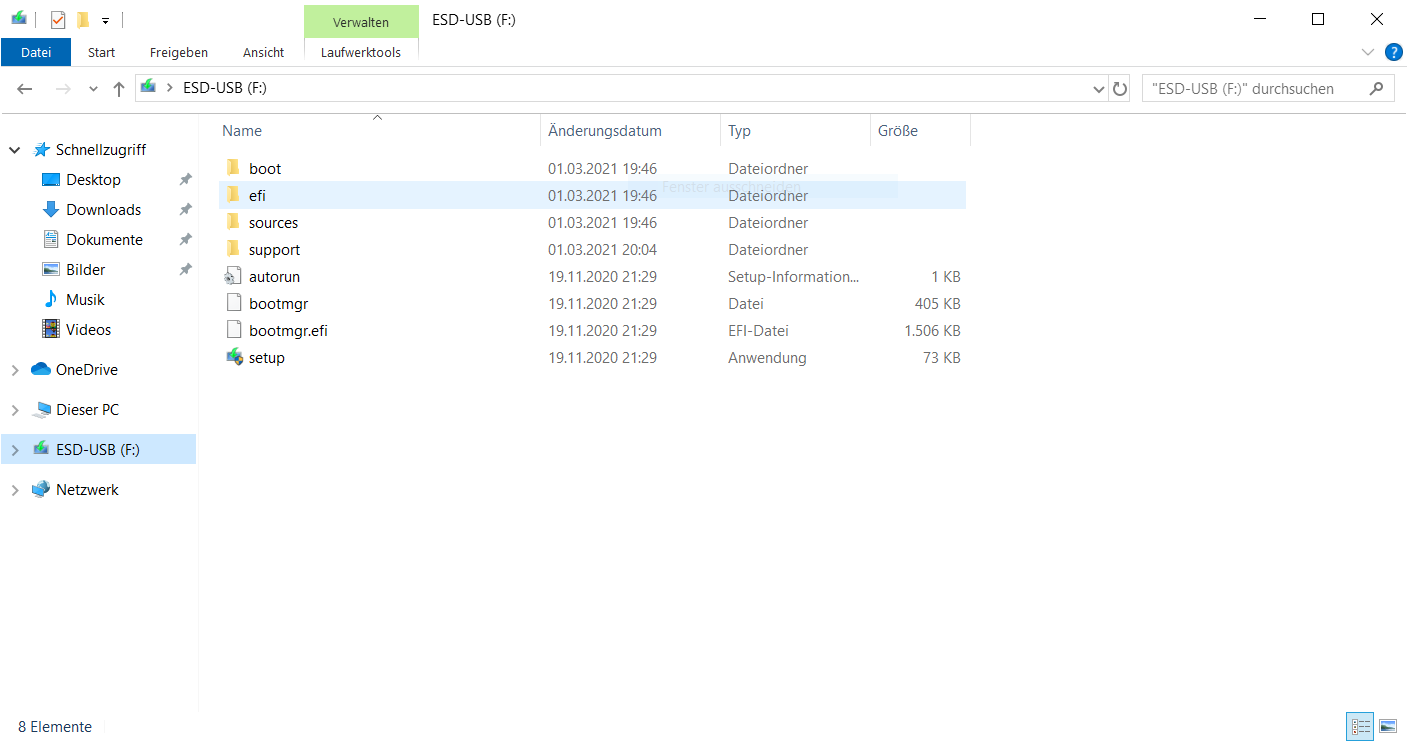Click the search magnifier icon

[1377, 88]
